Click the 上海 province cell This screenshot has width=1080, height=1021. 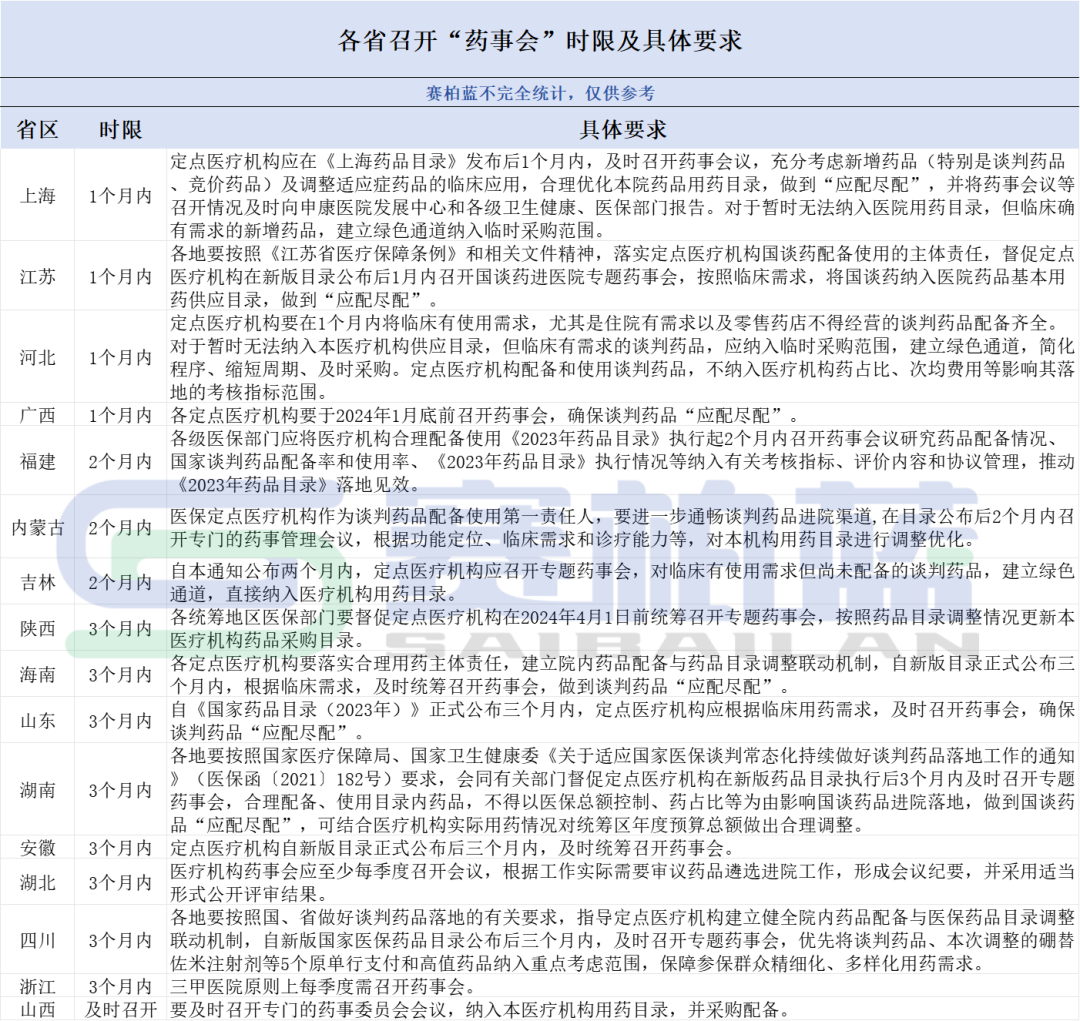(38, 196)
